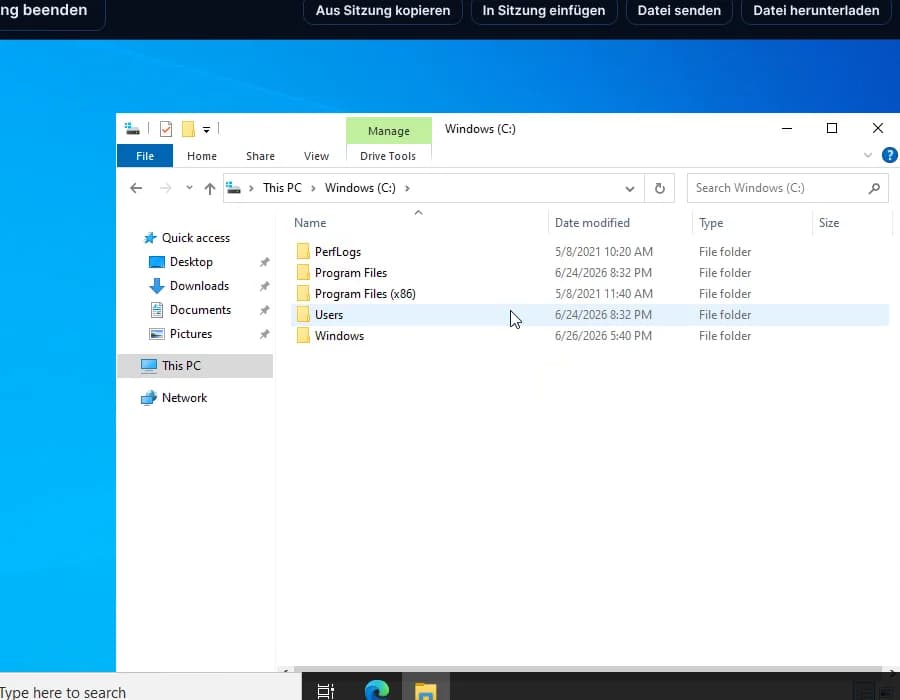The height and width of the screenshot is (700, 900).
Task: Sort by the Type column header
Action: (752, 223)
